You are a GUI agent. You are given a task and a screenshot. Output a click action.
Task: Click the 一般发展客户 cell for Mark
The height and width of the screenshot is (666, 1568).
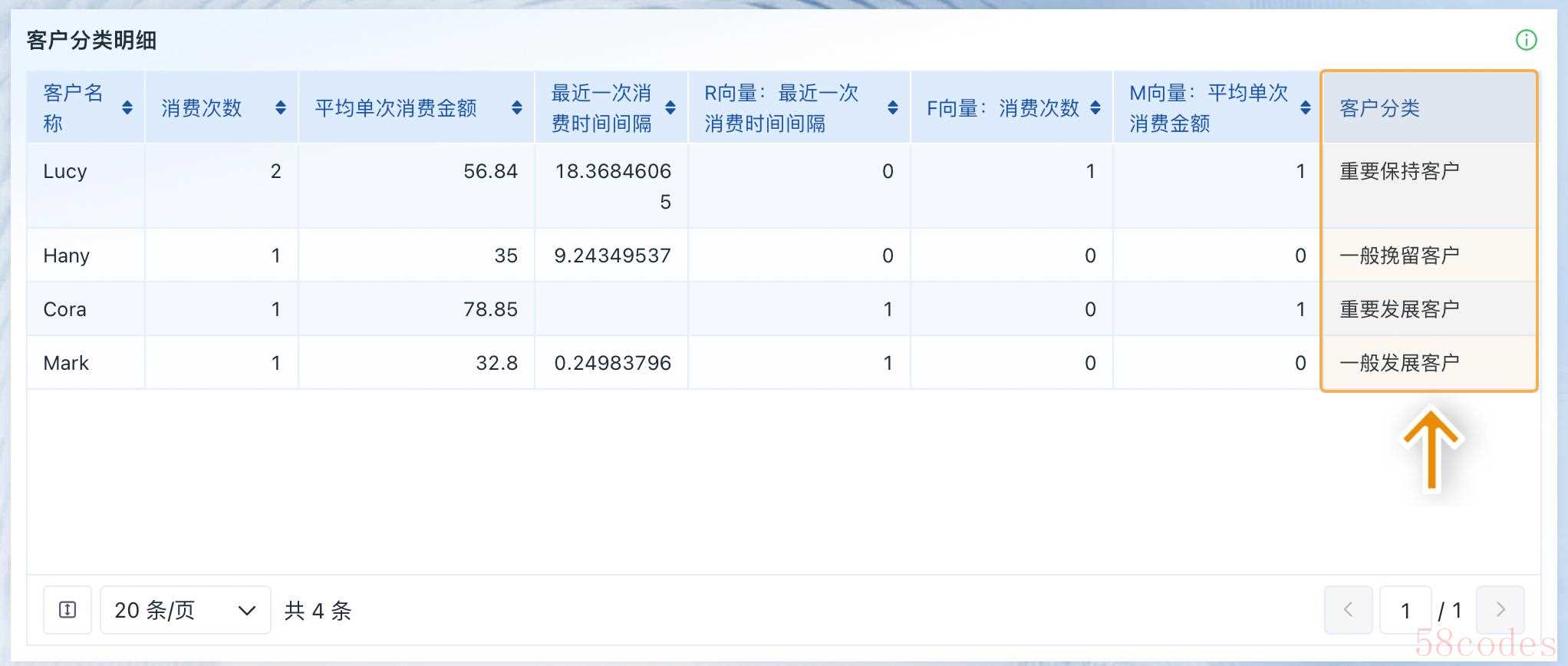point(1399,363)
